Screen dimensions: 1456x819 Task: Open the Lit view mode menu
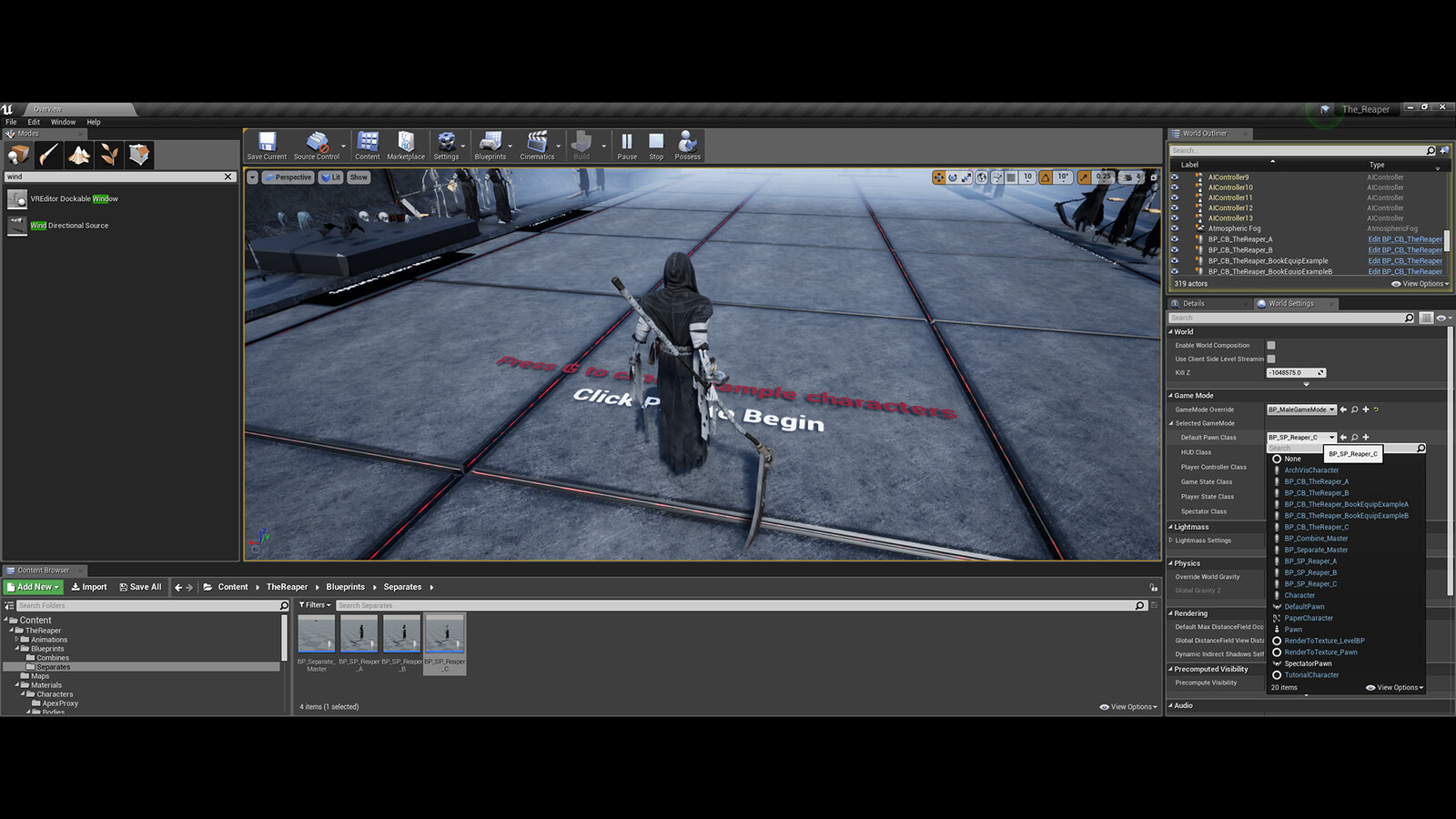[331, 177]
